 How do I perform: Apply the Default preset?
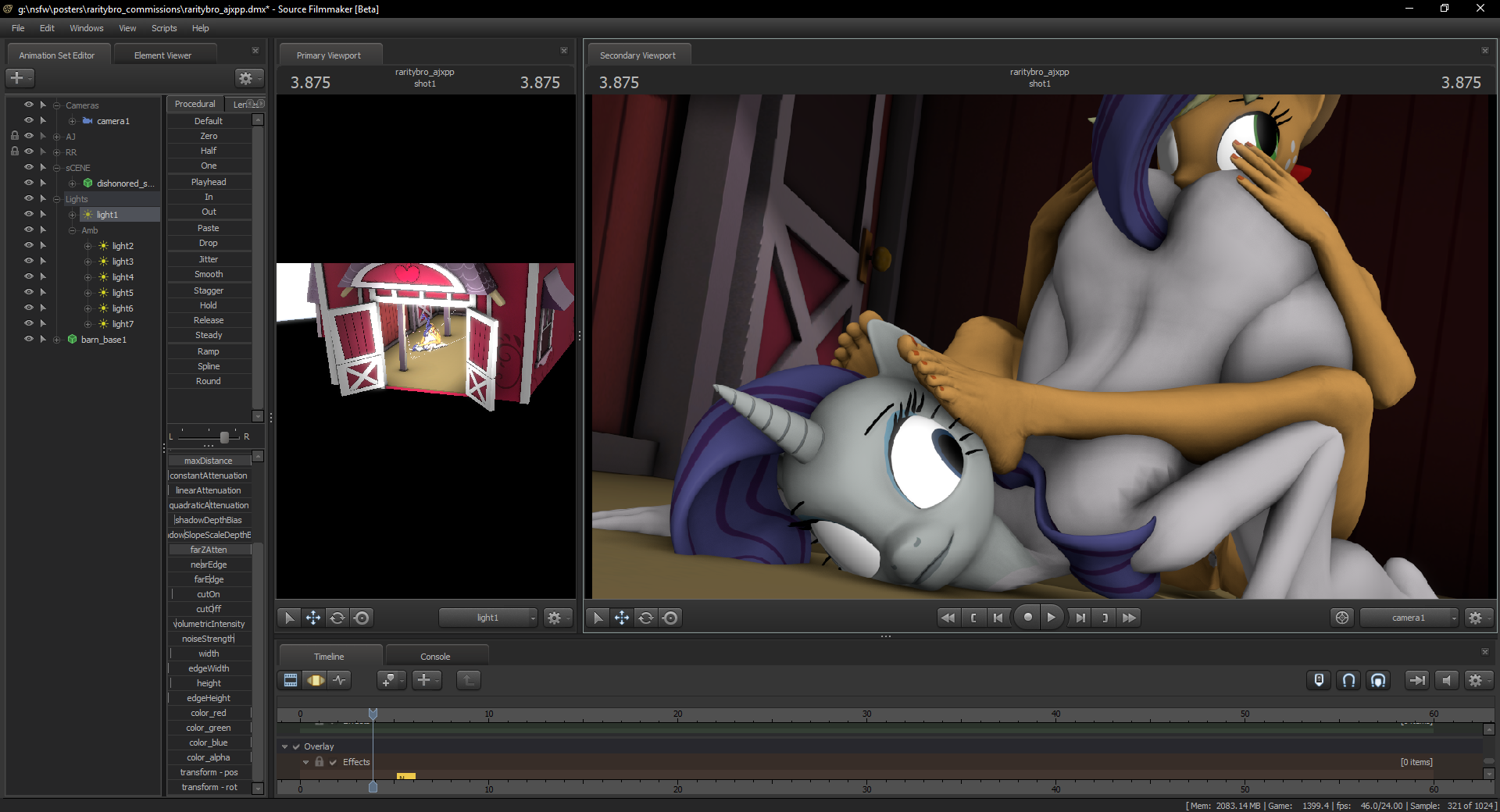click(209, 121)
